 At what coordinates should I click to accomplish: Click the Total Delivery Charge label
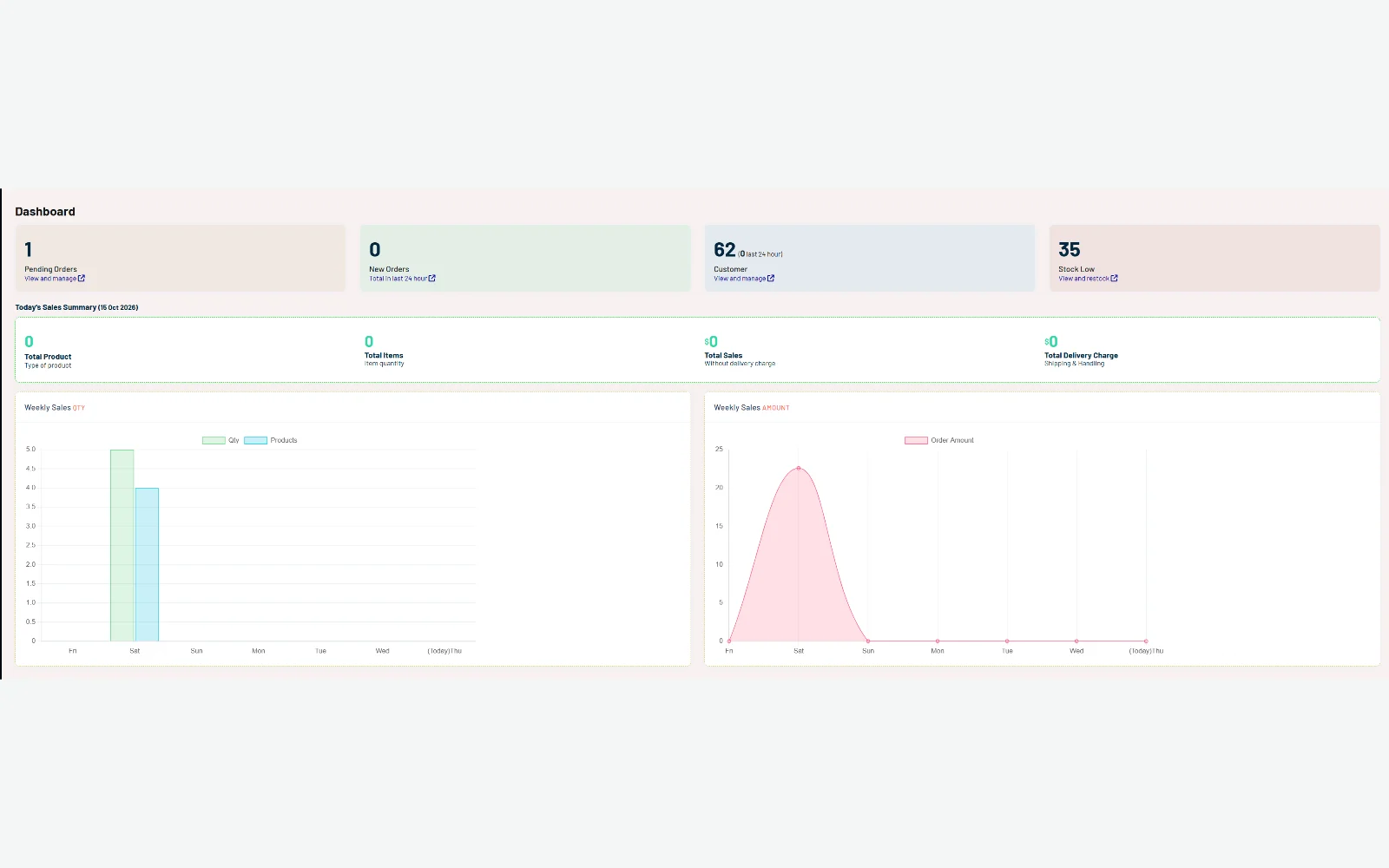(1081, 355)
